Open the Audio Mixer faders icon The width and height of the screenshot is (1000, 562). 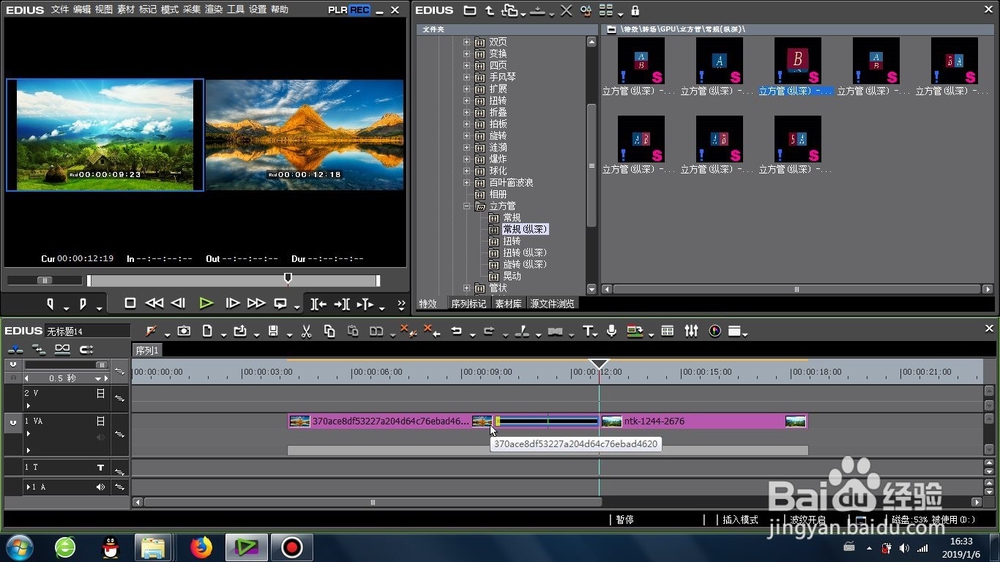691,330
